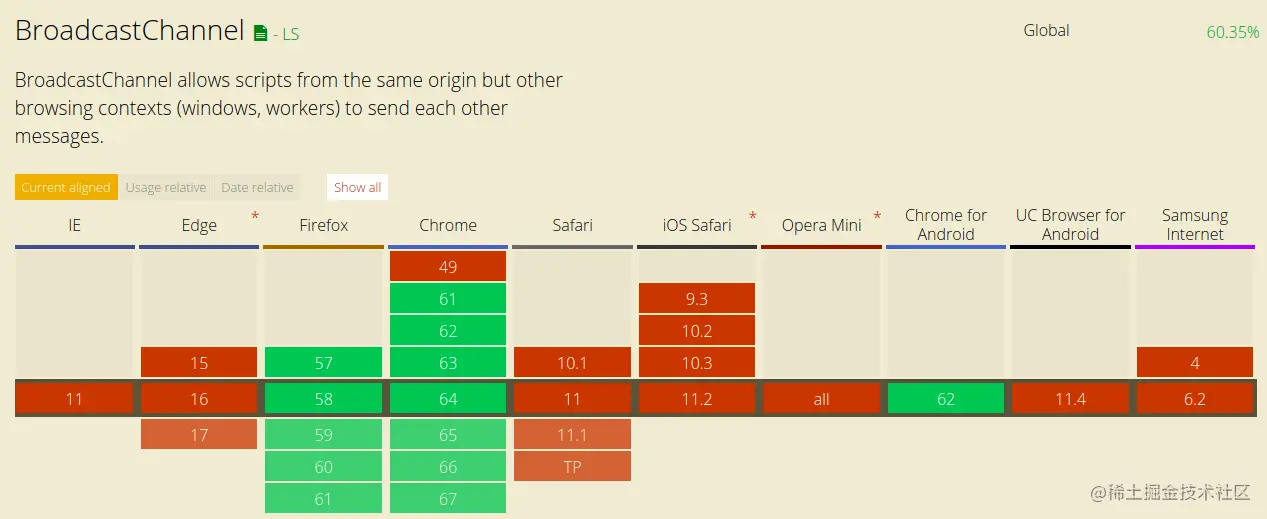
Task: Click the asterisk note beside iOS Safari
Action: pyautogui.click(x=752, y=216)
